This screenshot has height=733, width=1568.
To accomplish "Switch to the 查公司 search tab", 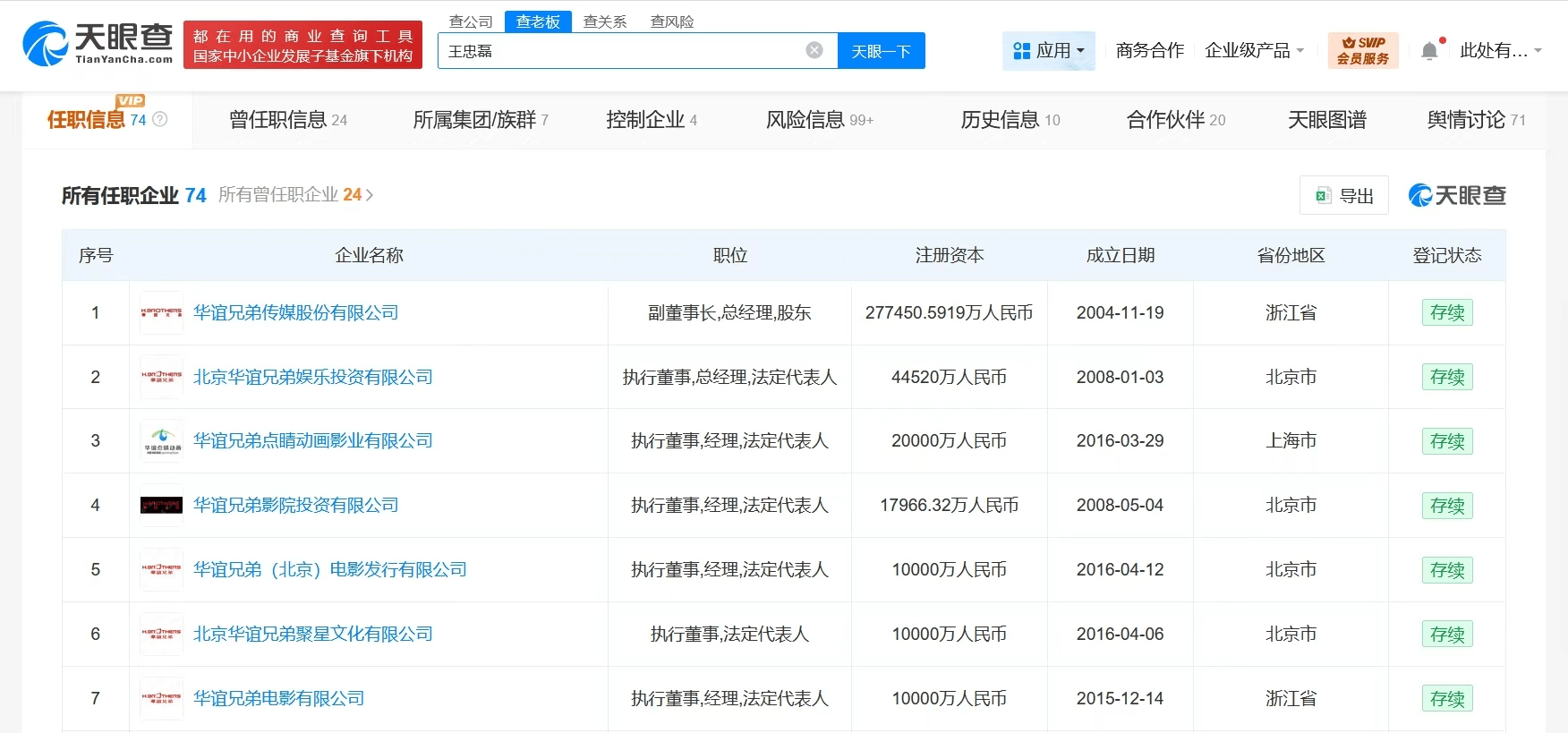I will [x=471, y=21].
